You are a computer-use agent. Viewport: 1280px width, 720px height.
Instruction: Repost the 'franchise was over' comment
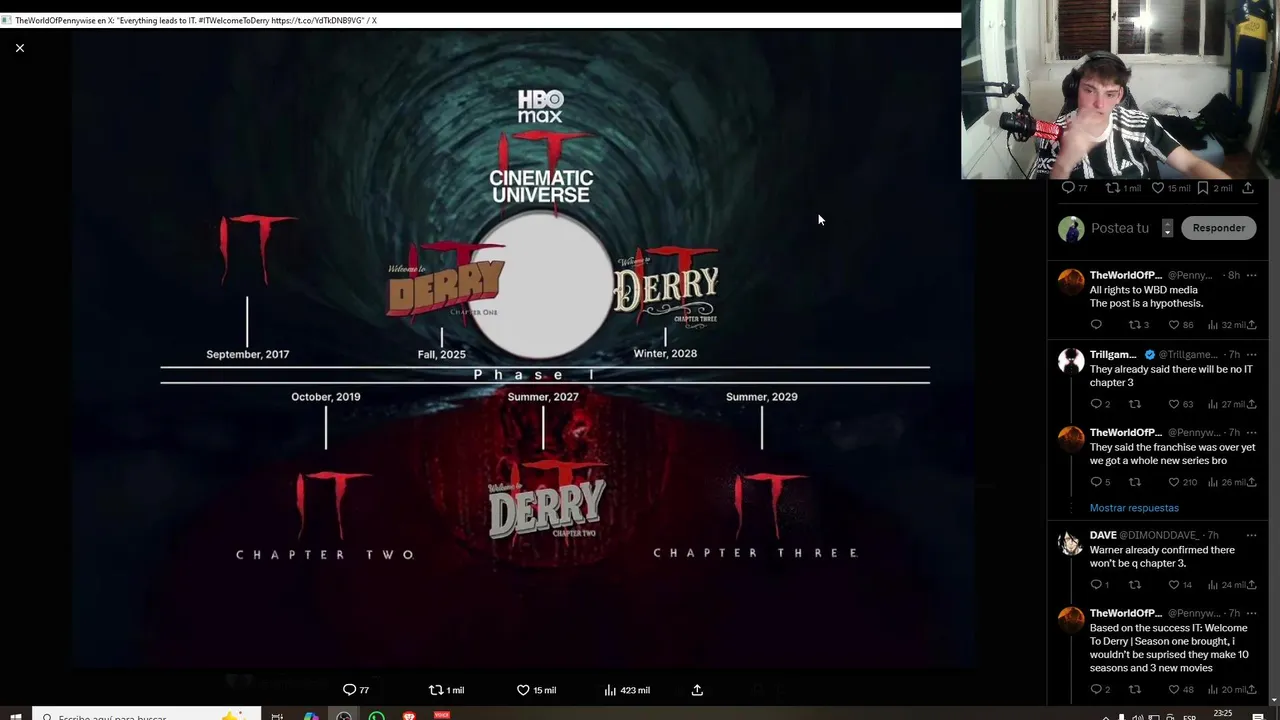pos(1134,482)
